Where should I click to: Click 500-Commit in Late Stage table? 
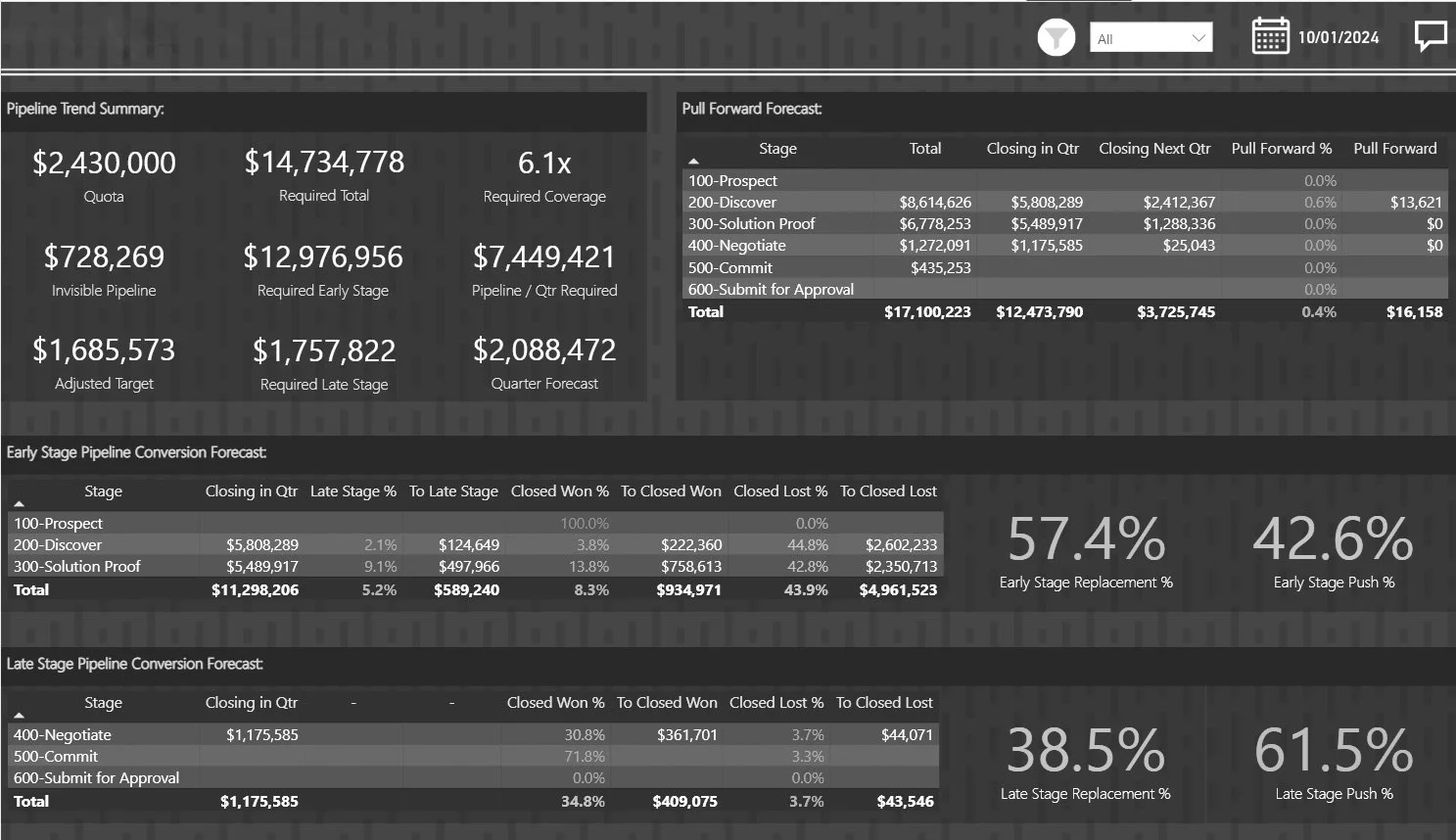tap(56, 757)
